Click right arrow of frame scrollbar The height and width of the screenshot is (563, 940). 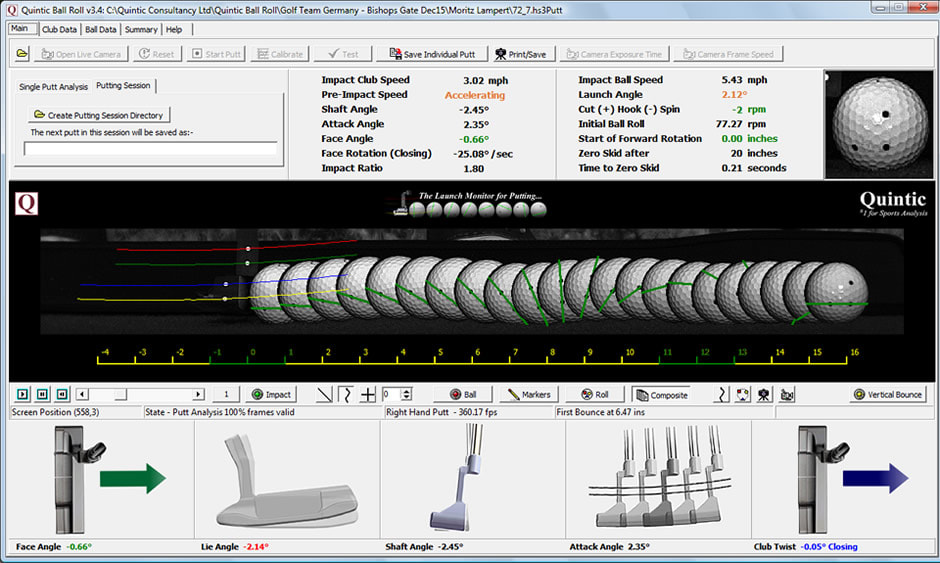coord(198,395)
